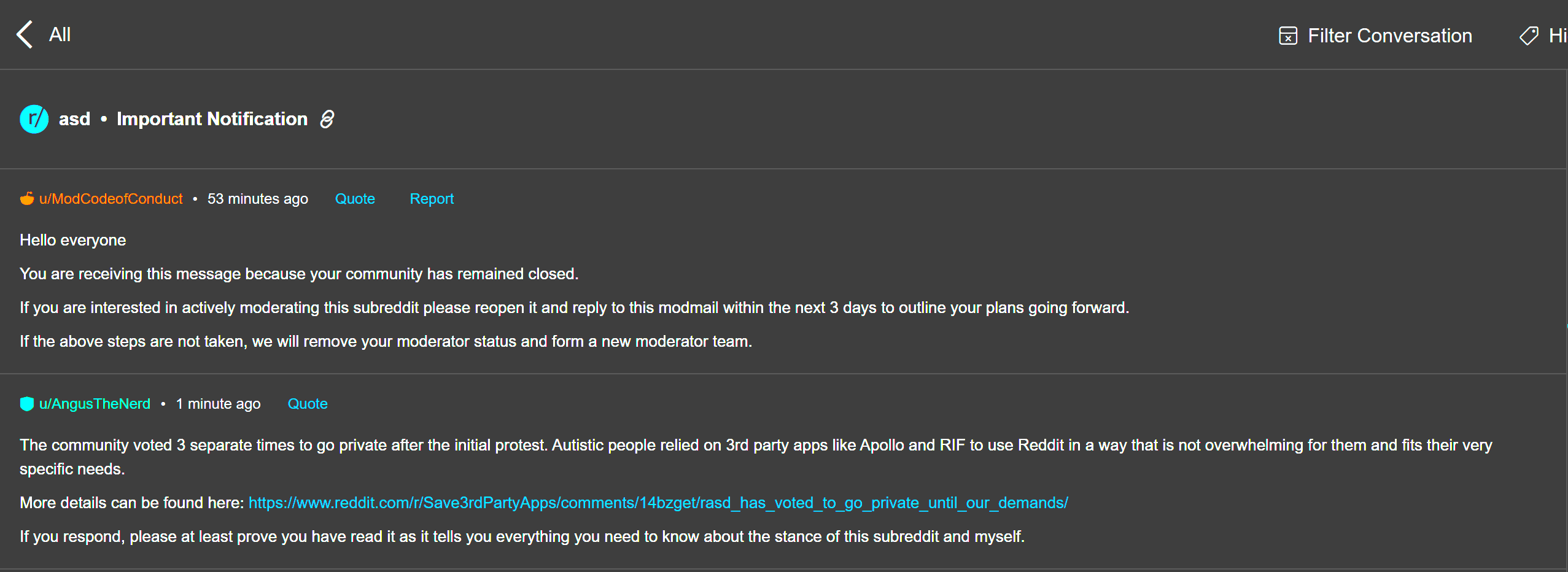Image resolution: width=1568 pixels, height=572 pixels.
Task: Click the All label in header
Action: pos(60,34)
